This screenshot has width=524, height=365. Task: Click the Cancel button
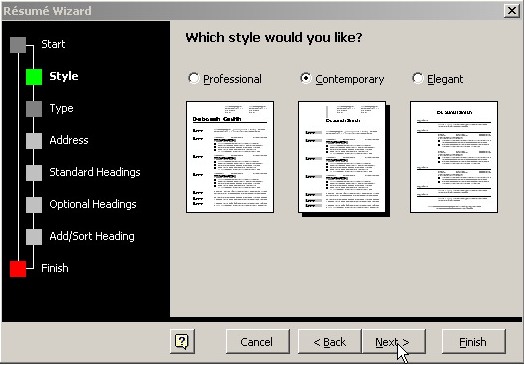coord(258,341)
